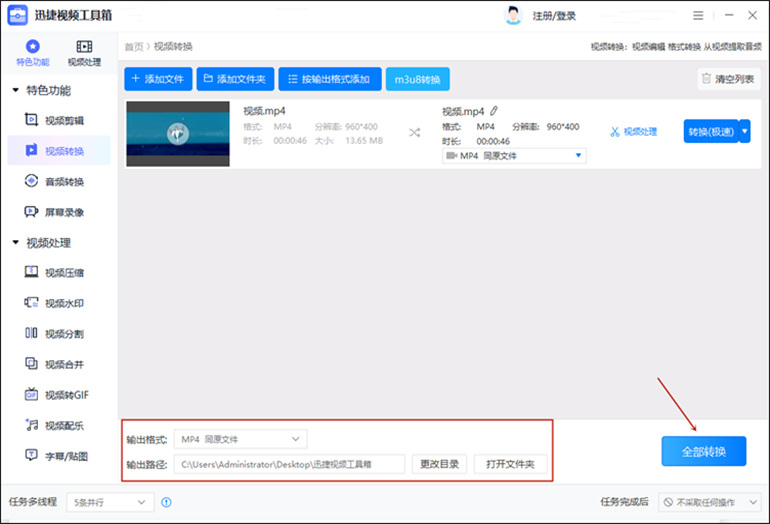Screen dimensions: 770x524
Task: Collapse the 特色功能 section triangle
Action: click(16, 90)
